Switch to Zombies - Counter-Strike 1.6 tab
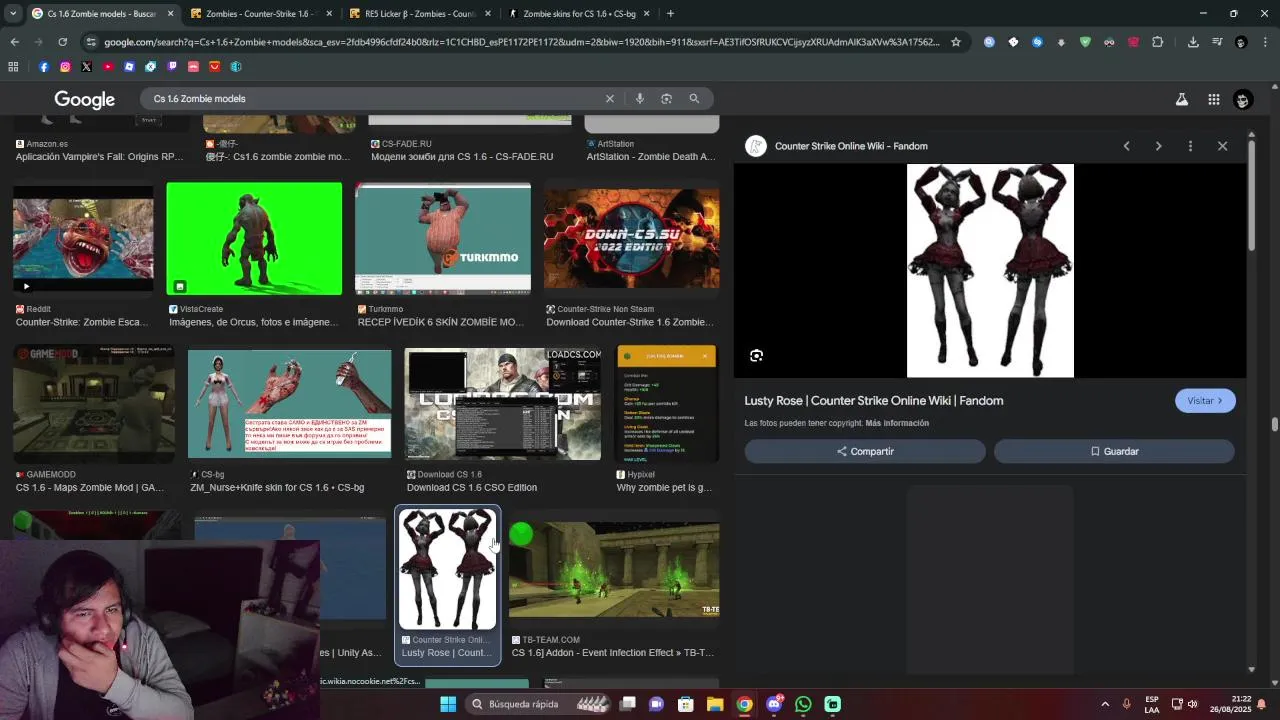Screen dimensions: 1280x720 (x=260, y=14)
